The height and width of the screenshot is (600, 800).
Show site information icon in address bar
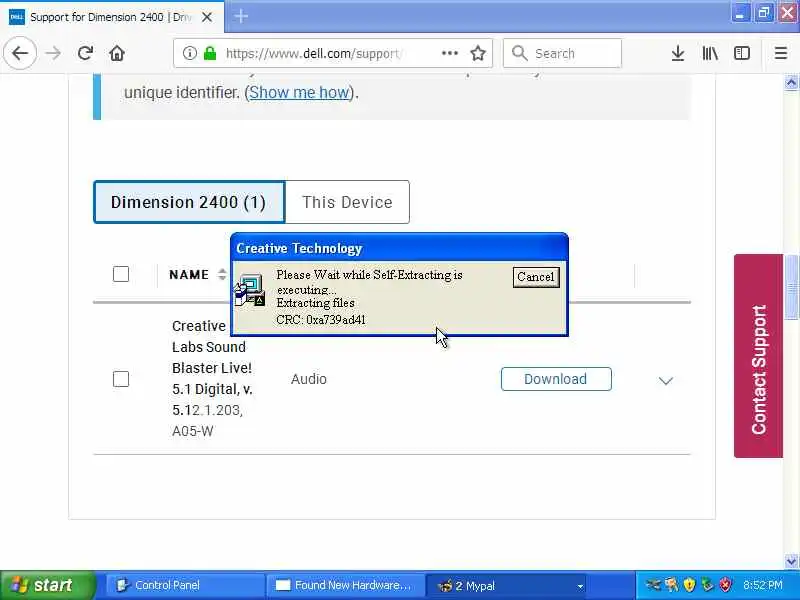(189, 53)
